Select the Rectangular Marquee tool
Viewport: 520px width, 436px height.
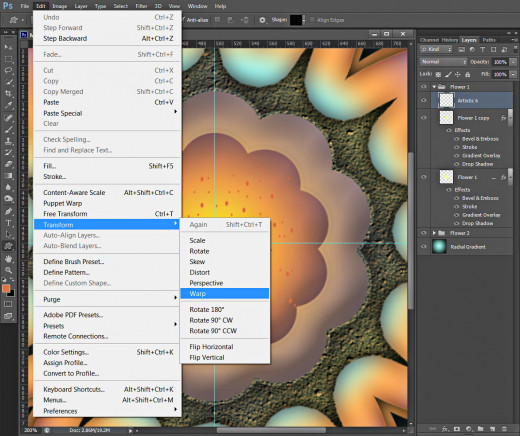click(8, 59)
